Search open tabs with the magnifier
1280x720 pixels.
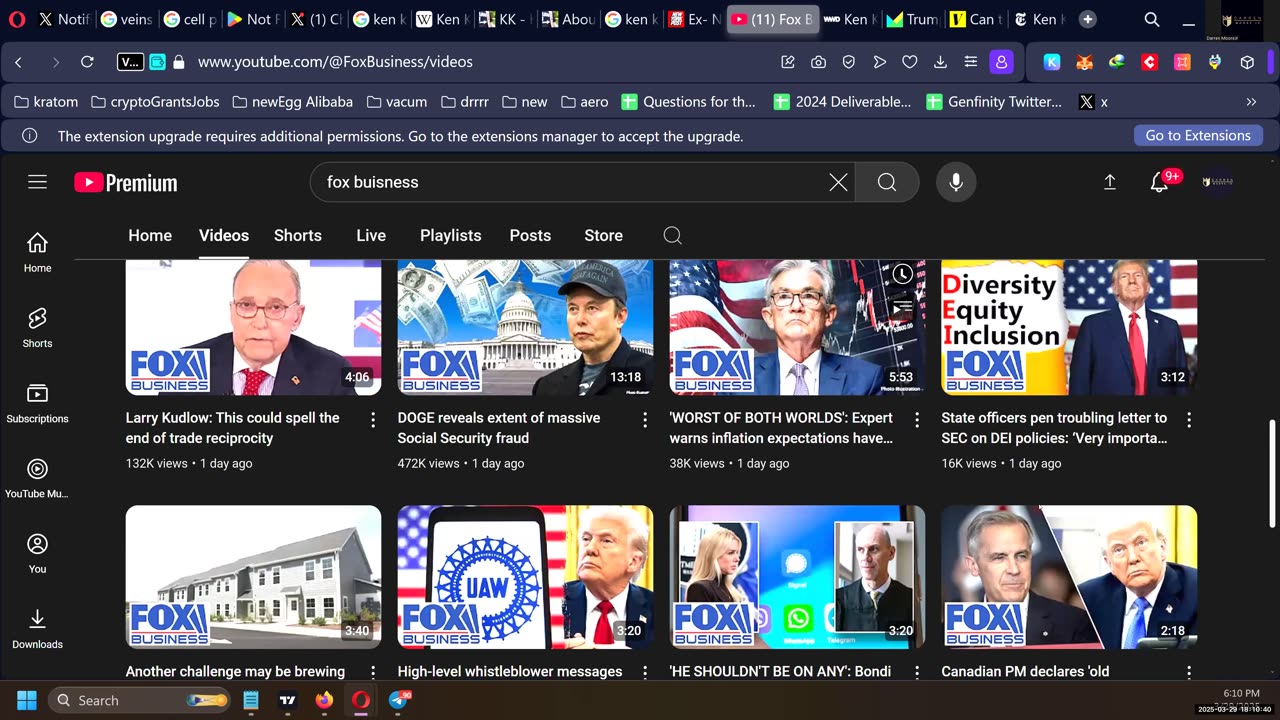pos(1152,19)
